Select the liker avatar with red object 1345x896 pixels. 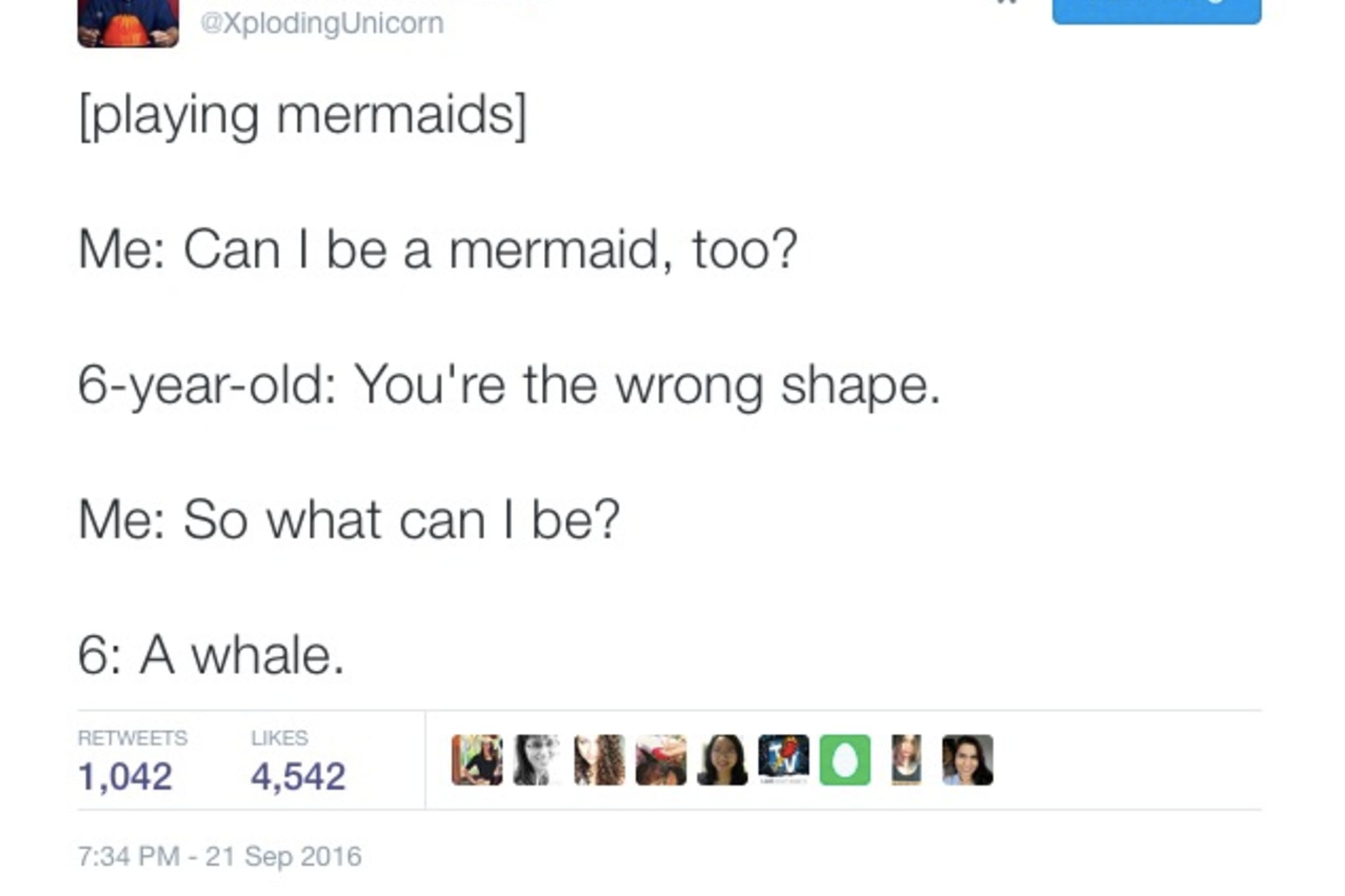pos(661,759)
